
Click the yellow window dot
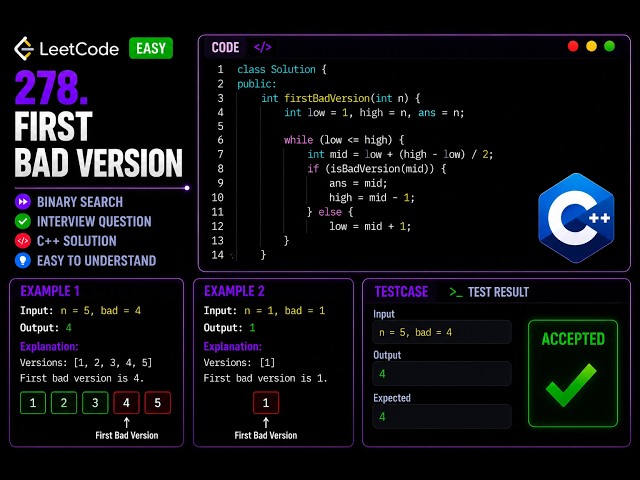coord(591,46)
